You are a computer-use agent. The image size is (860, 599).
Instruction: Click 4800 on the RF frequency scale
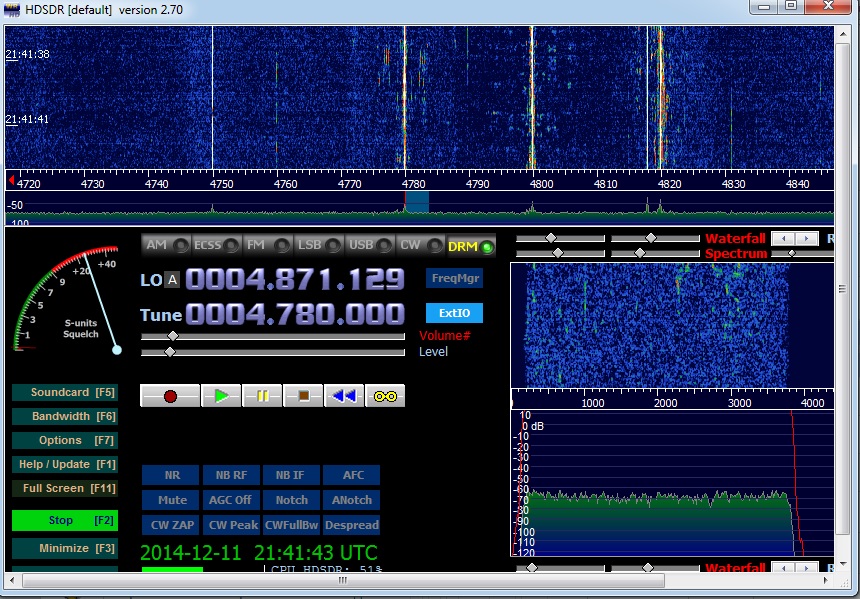click(541, 184)
